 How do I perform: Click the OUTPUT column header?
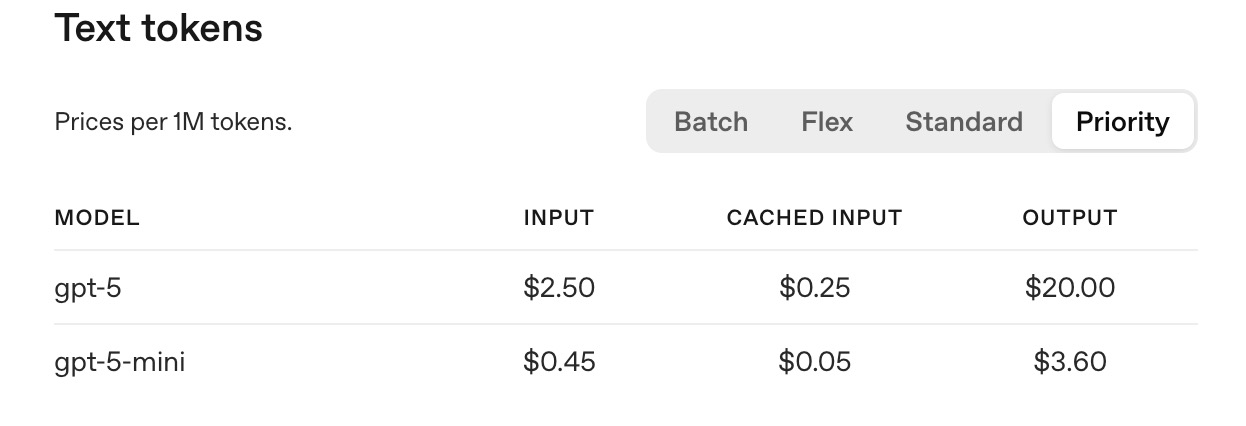tap(1069, 218)
